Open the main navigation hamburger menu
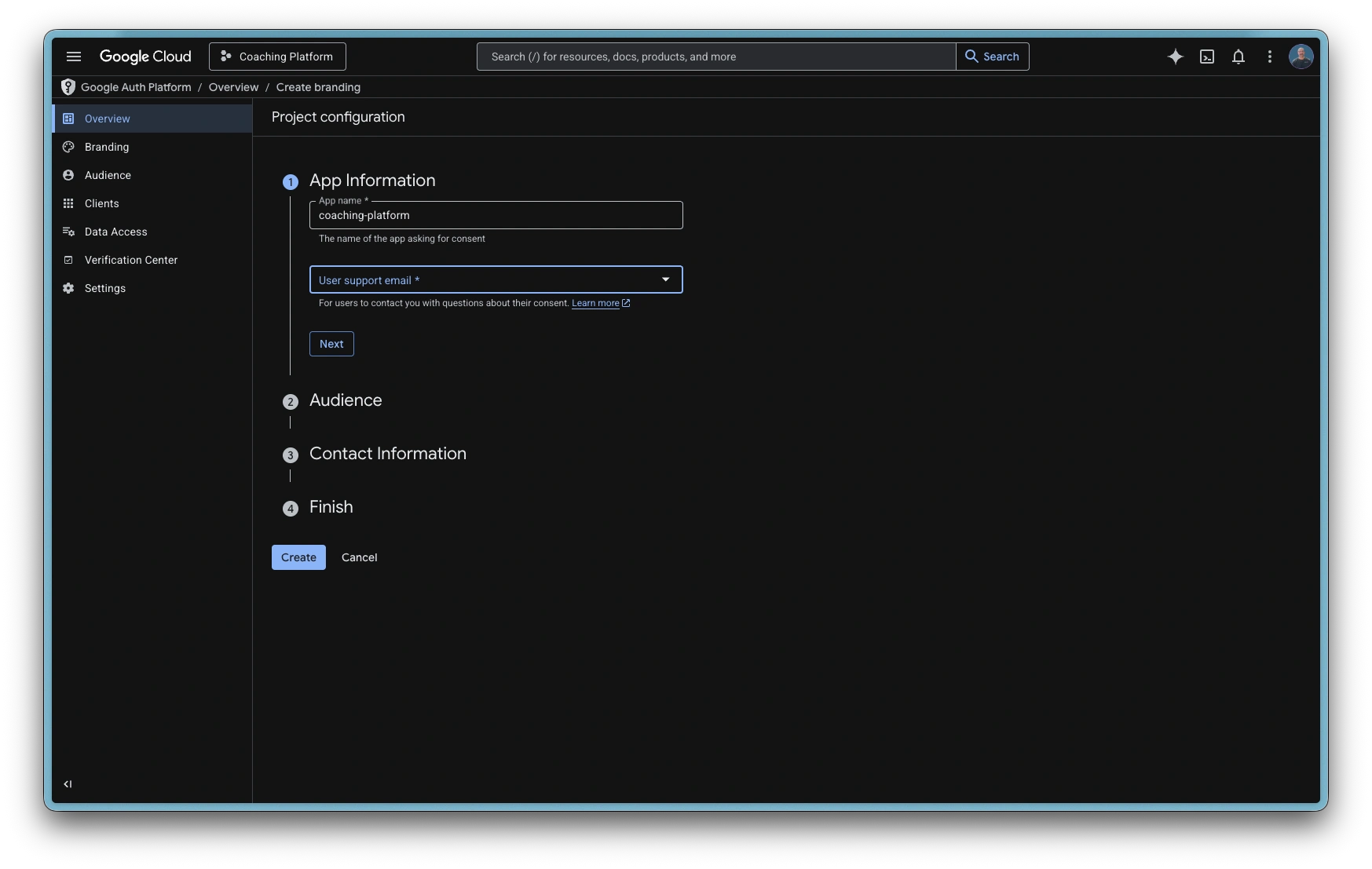Image resolution: width=1372 pixels, height=869 pixels. pos(74,57)
